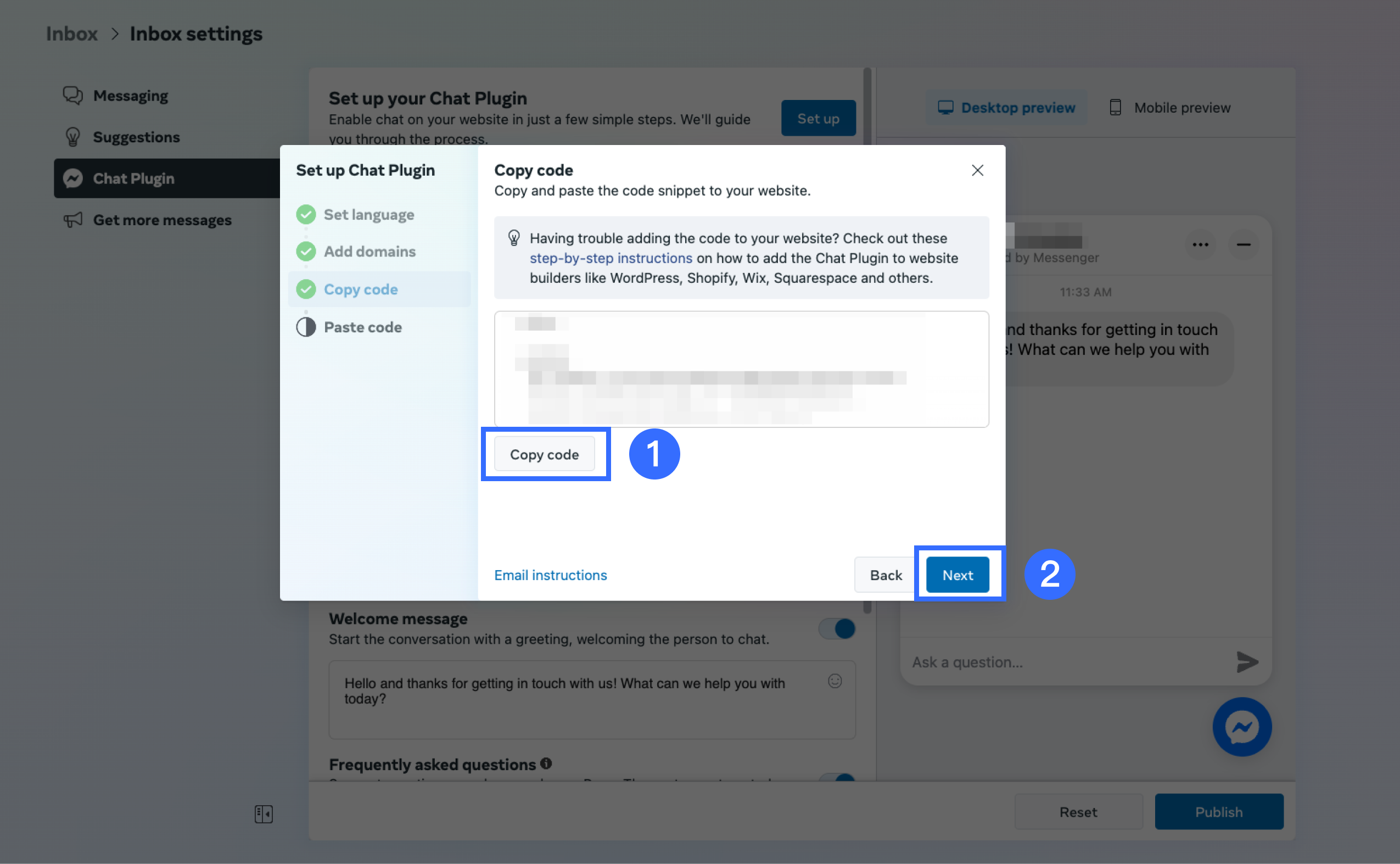The width and height of the screenshot is (1400, 864).
Task: Click the emoji icon in welcome message box
Action: pyautogui.click(x=834, y=681)
